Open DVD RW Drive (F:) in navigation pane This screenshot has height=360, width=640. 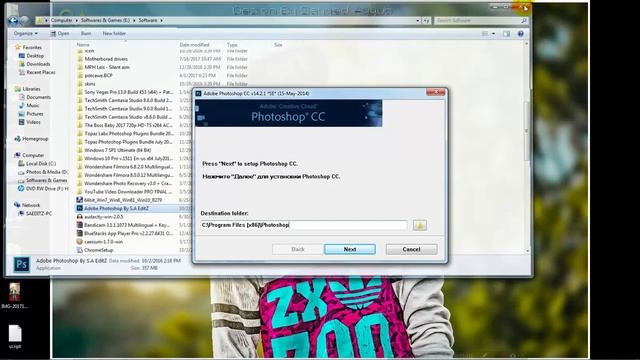pyautogui.click(x=47, y=189)
